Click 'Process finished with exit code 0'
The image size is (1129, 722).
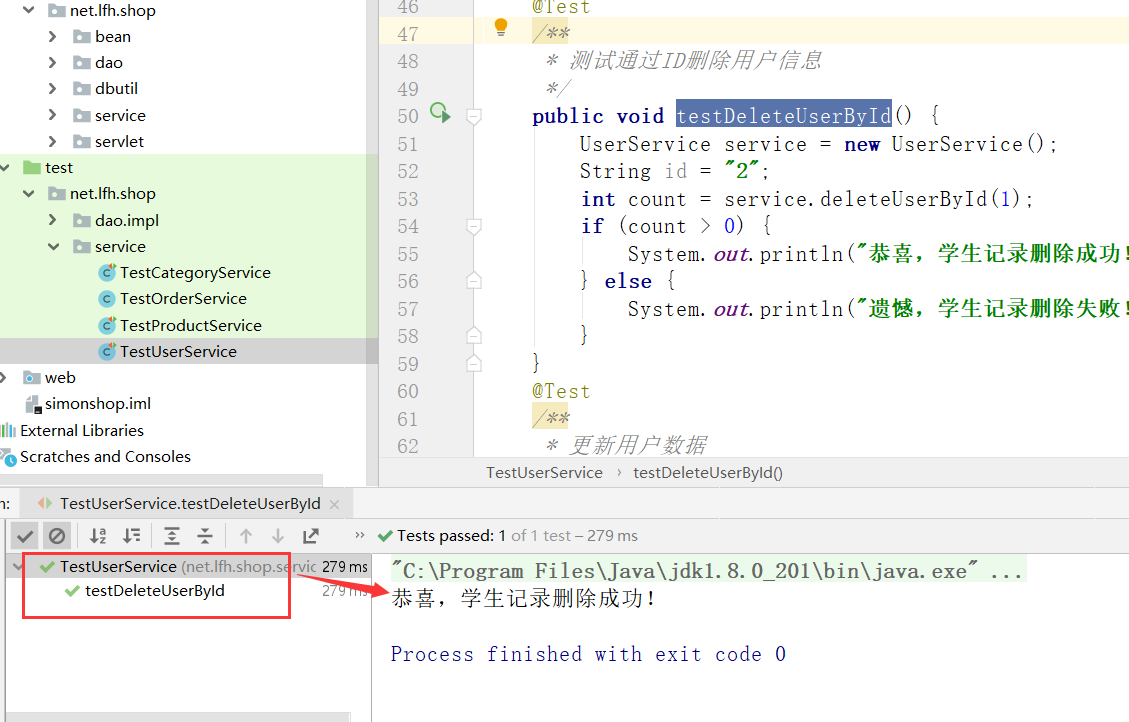tap(588, 654)
